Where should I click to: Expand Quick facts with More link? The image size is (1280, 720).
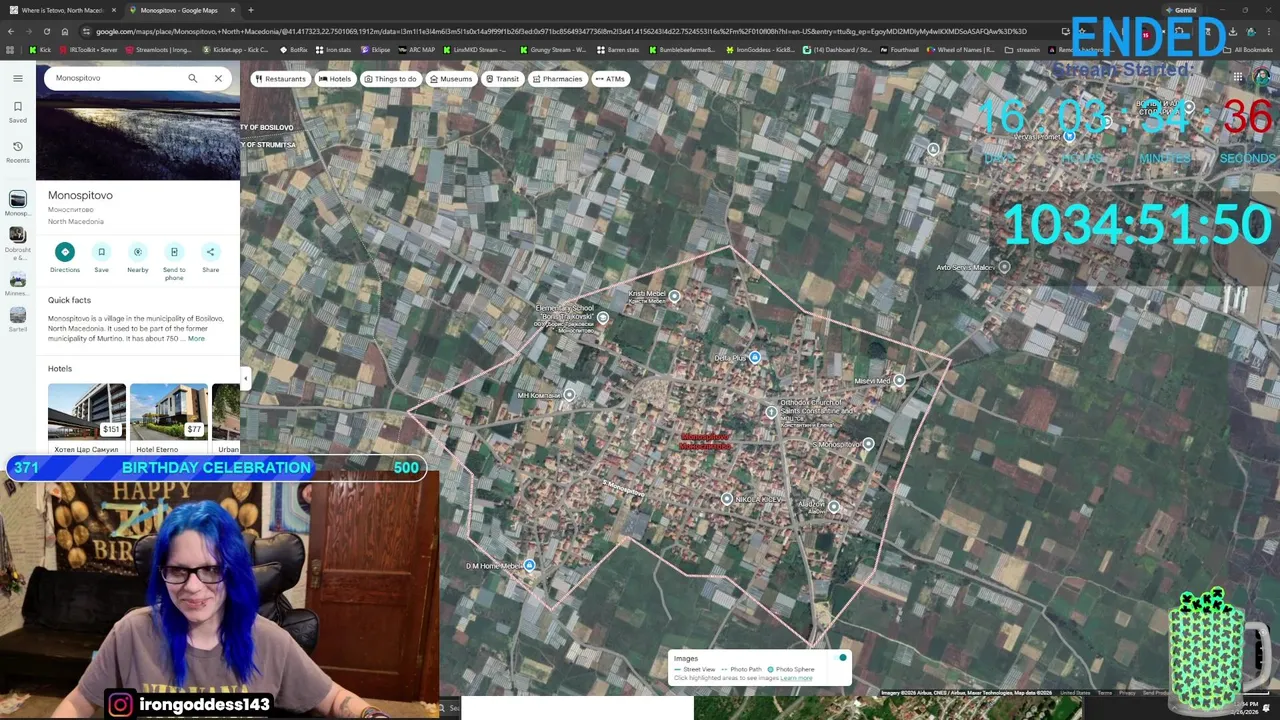click(196, 339)
